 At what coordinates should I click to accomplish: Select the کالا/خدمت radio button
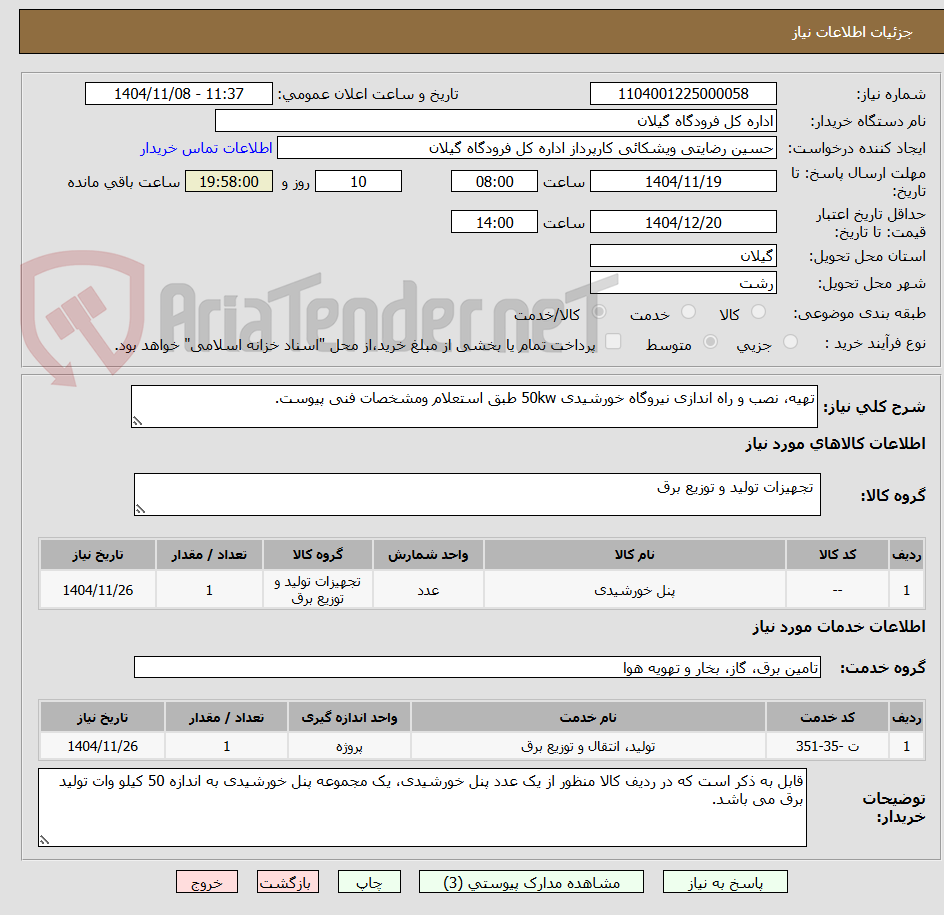599,312
